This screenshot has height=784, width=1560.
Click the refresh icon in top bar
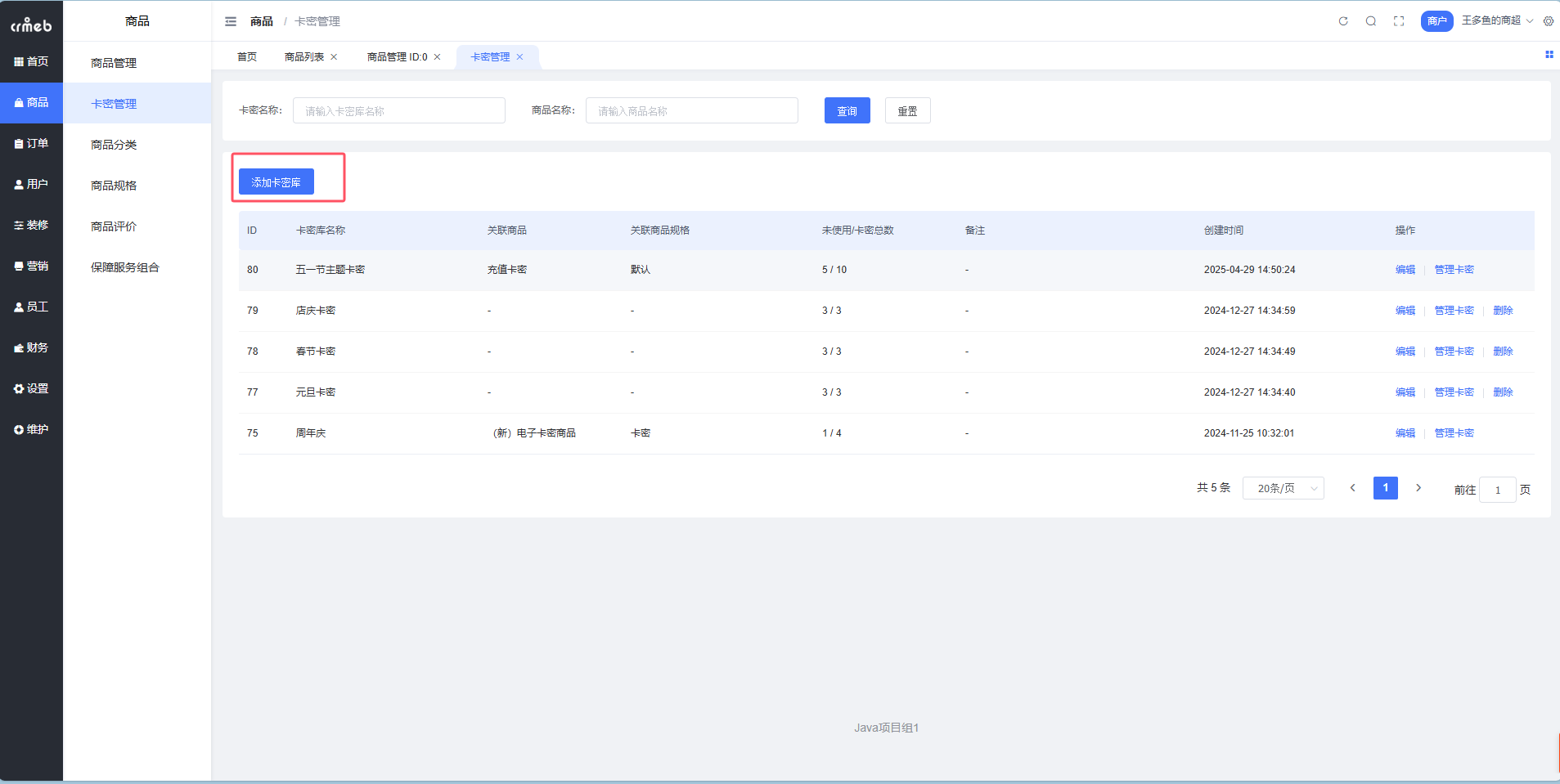point(1343,21)
